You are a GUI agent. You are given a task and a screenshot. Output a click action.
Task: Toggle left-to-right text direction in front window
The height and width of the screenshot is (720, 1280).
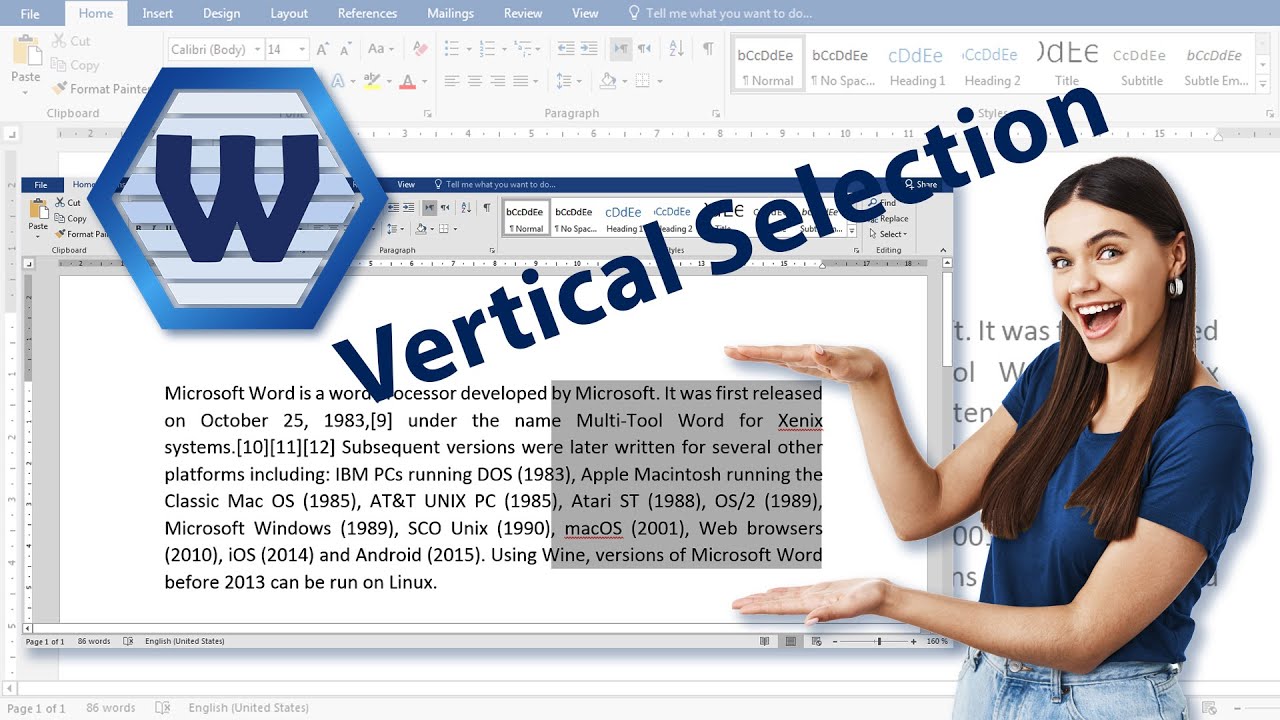pos(429,207)
